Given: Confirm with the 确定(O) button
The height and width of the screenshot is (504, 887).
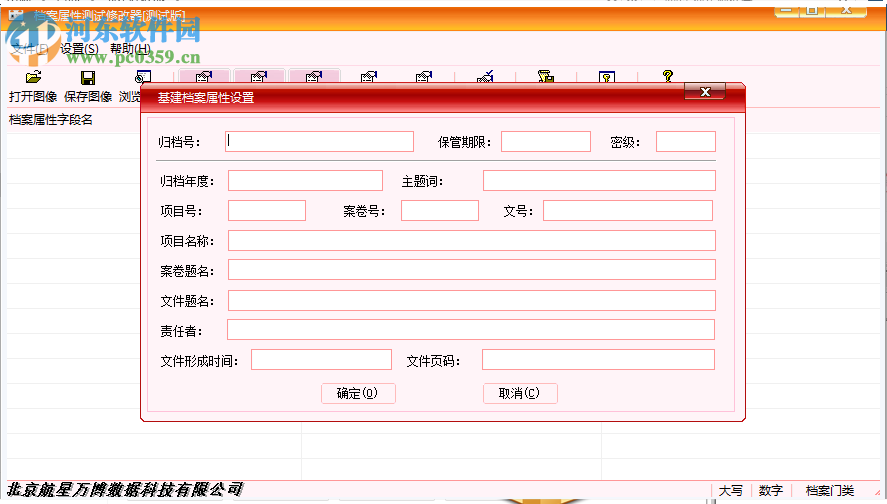Looking at the screenshot, I should tap(358, 393).
